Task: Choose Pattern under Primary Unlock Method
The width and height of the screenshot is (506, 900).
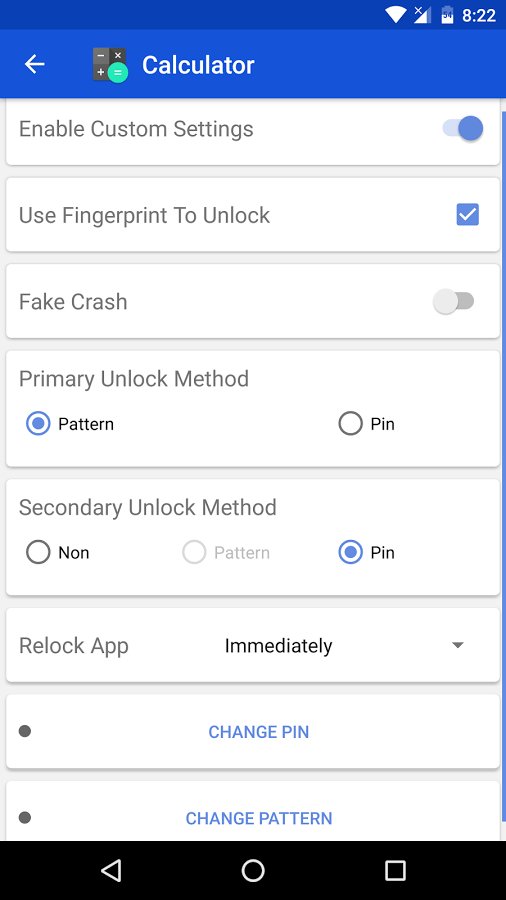Action: point(70,424)
